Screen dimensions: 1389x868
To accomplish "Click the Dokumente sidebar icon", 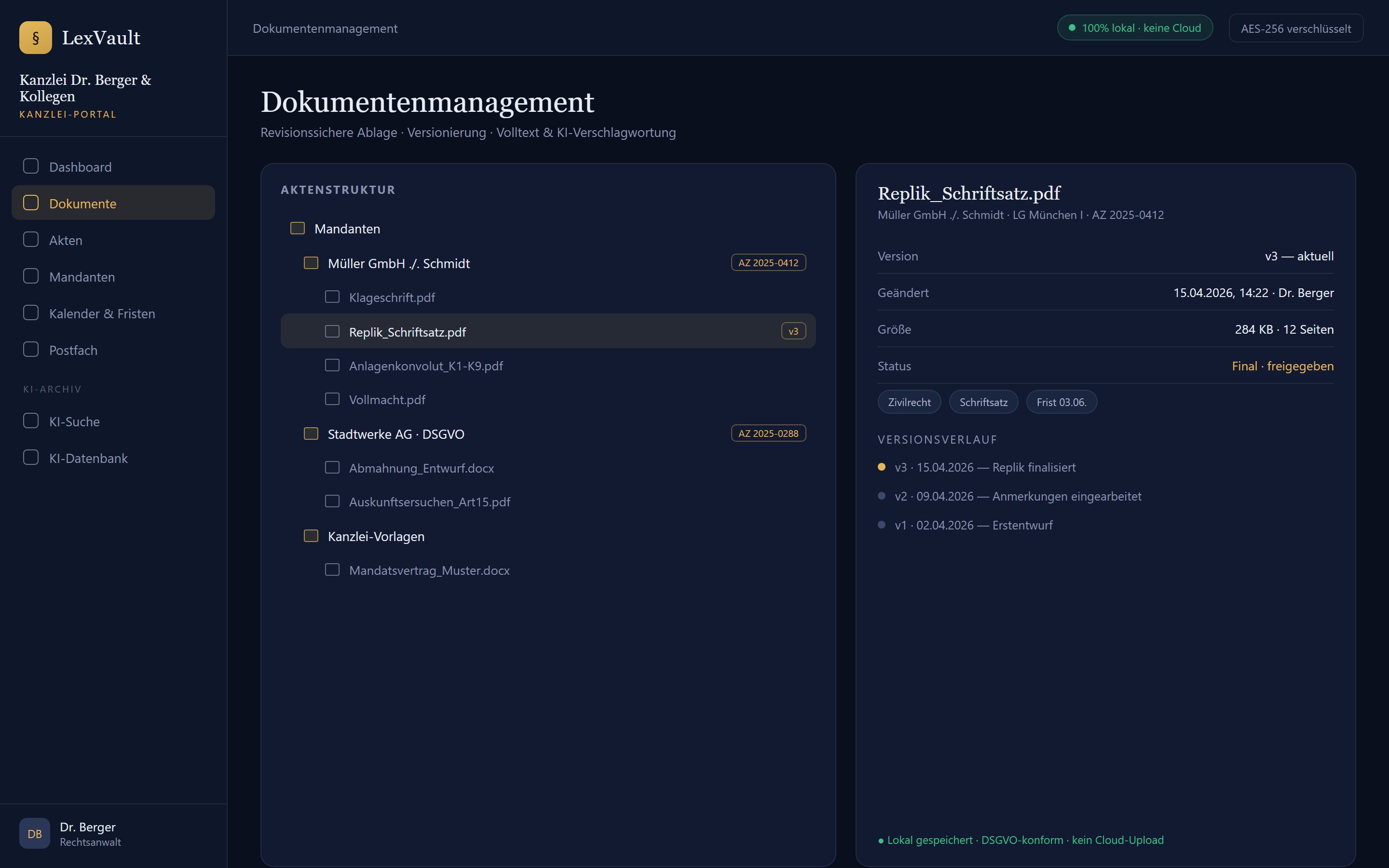I will coord(31,203).
